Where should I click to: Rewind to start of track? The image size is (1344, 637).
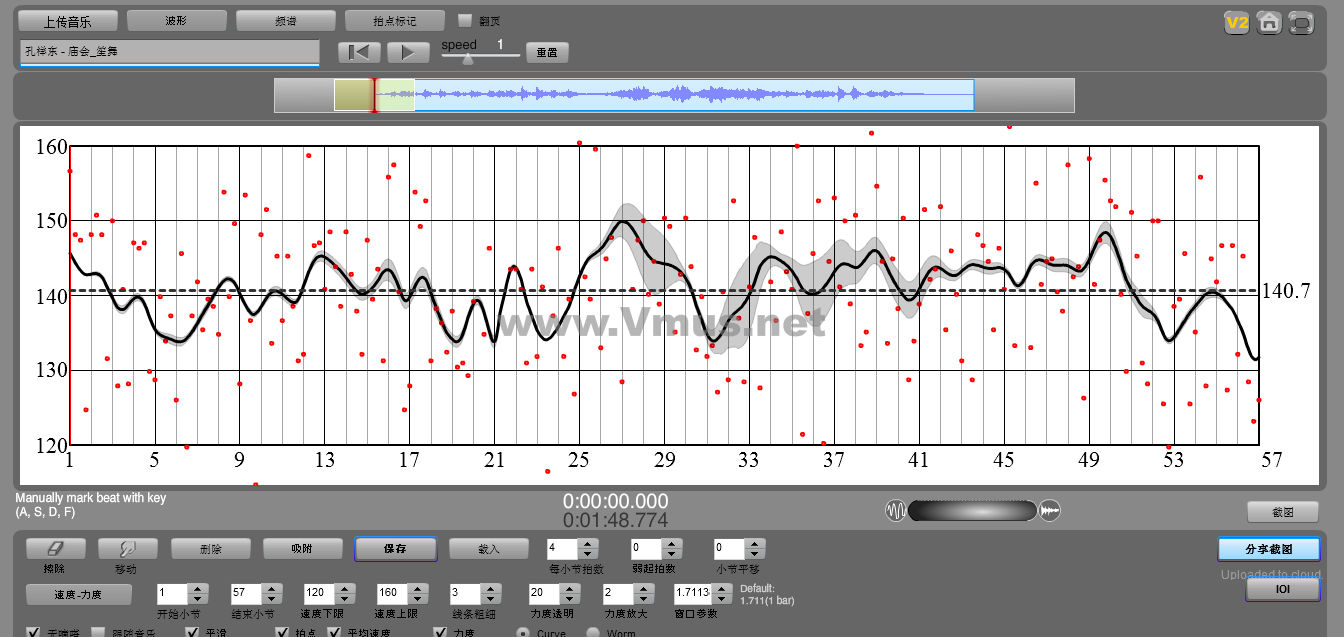coord(359,52)
